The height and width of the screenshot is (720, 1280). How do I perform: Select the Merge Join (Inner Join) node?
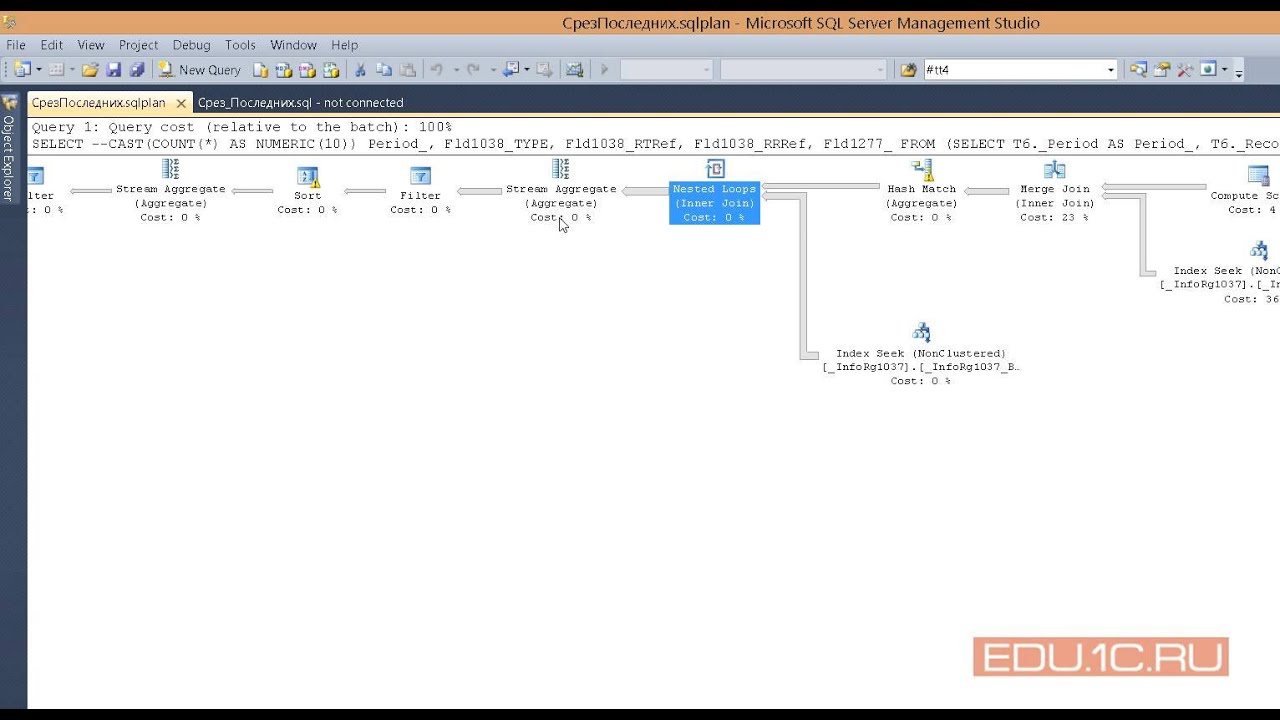click(1055, 190)
